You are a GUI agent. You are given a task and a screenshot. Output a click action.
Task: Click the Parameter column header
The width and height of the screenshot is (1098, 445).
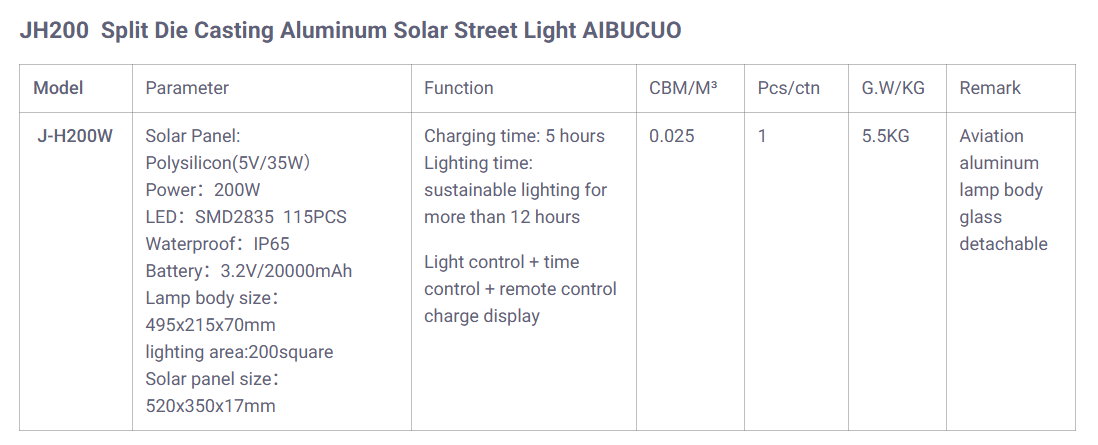click(x=187, y=88)
